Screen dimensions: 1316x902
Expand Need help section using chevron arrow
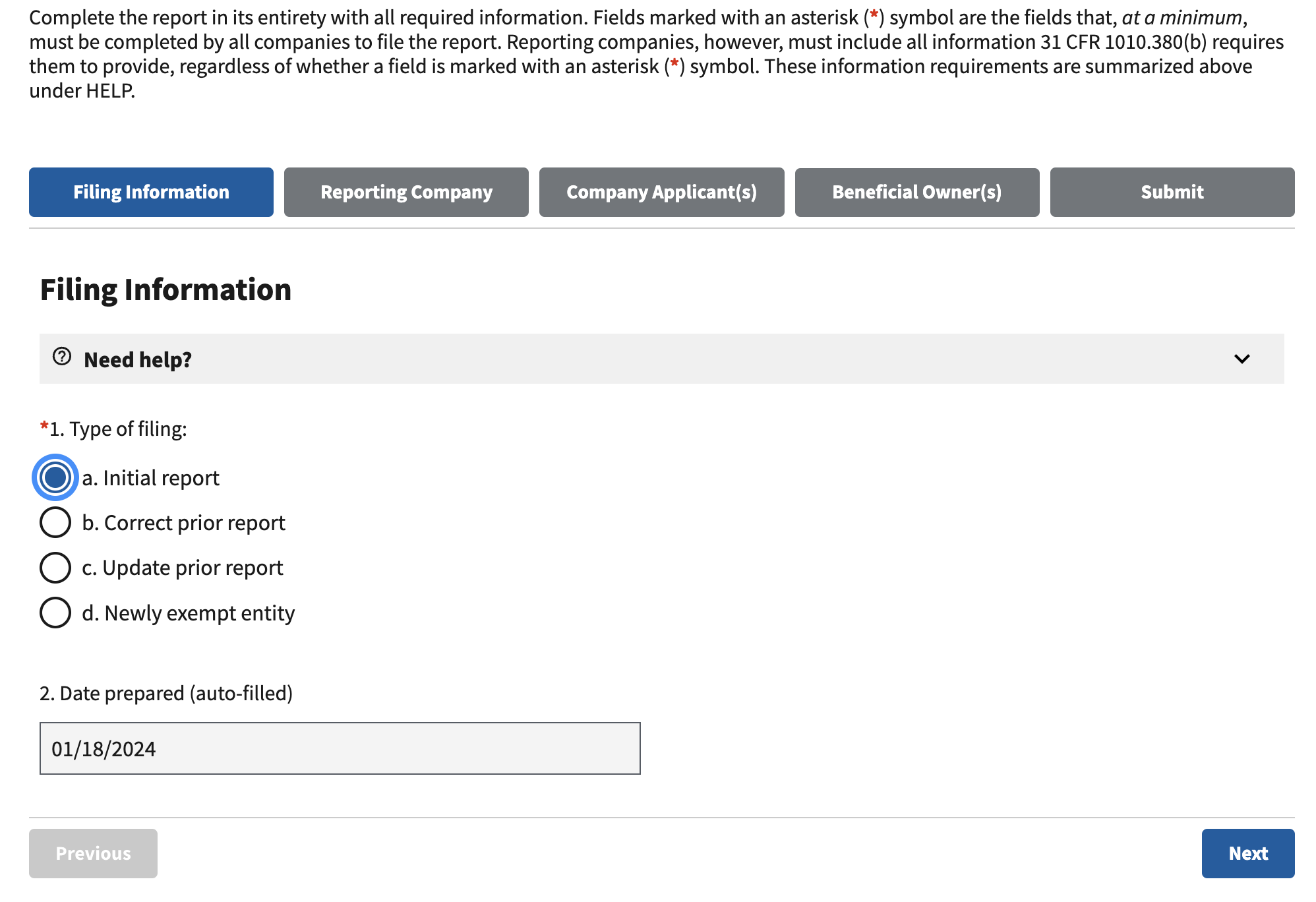[1241, 359]
